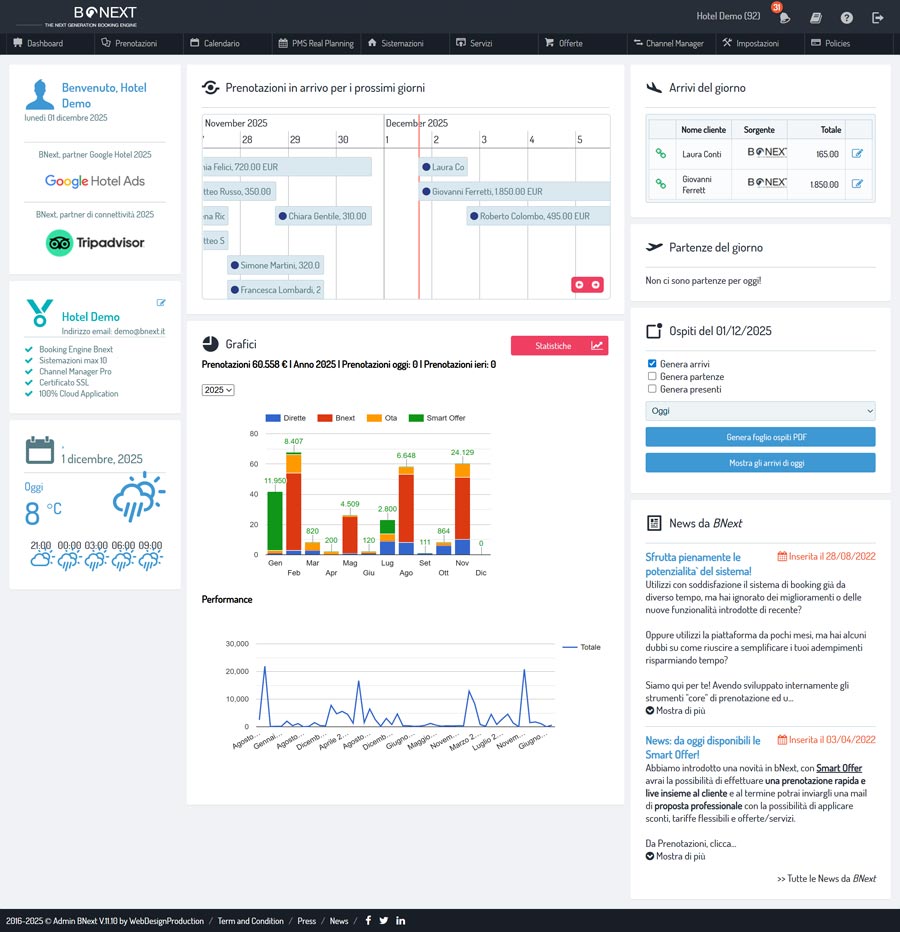This screenshot has height=932, width=900.
Task: Open the Twitter icon in footer
Action: [383, 921]
